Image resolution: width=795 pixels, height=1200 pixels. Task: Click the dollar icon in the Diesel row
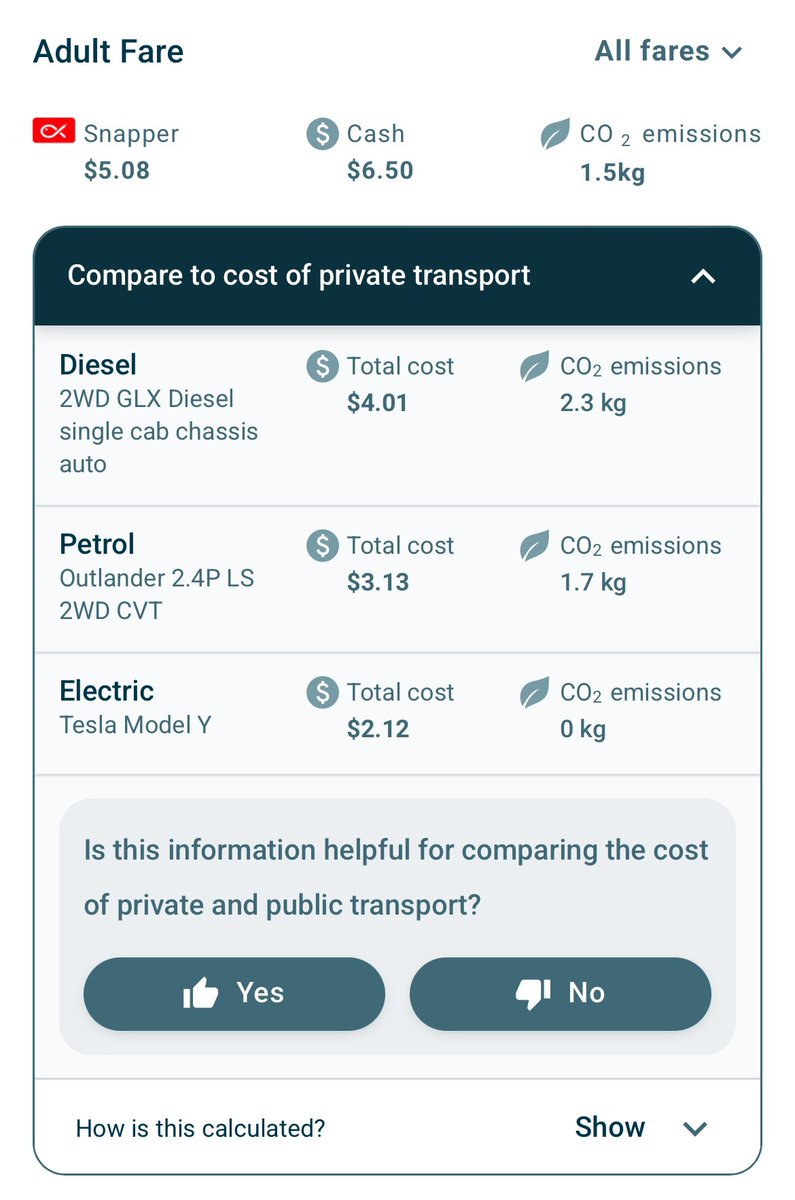coord(322,366)
